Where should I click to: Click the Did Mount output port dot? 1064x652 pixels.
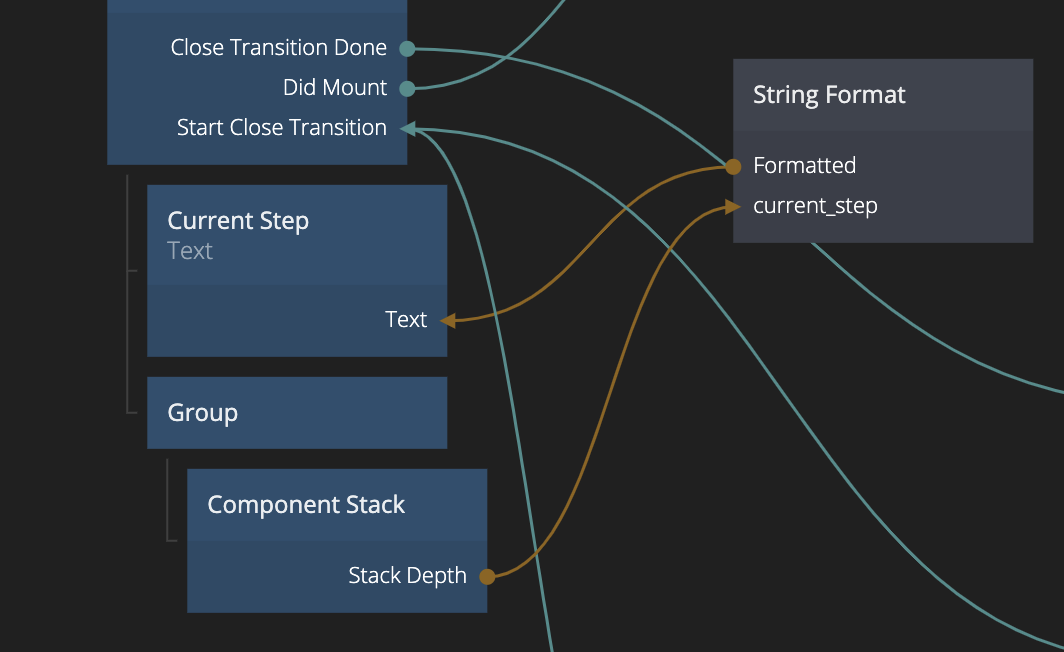[x=407, y=88]
